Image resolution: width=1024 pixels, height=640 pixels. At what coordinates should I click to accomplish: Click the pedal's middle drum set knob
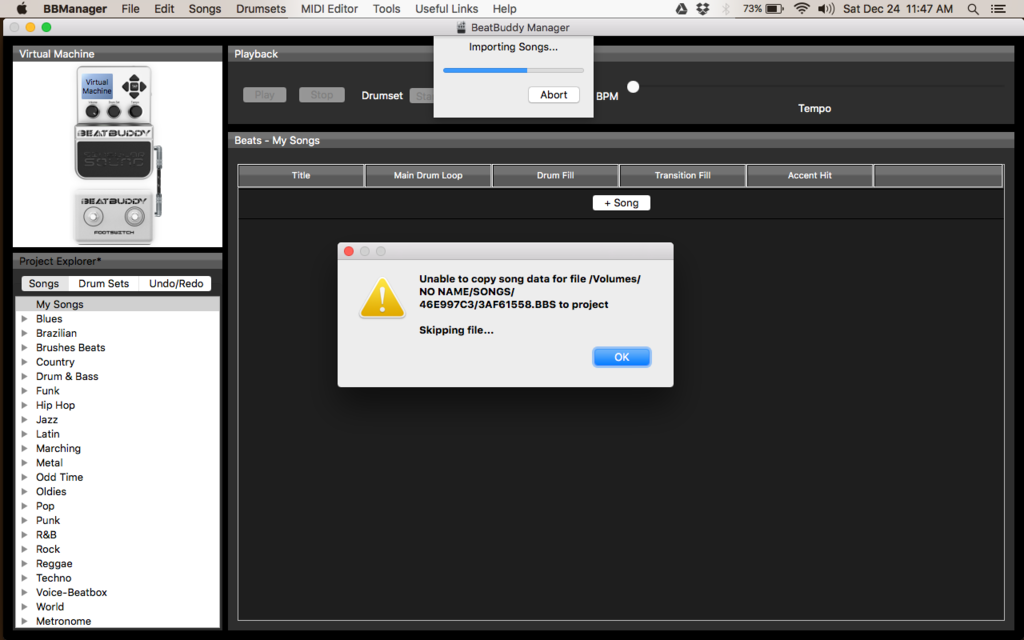[x=114, y=112]
